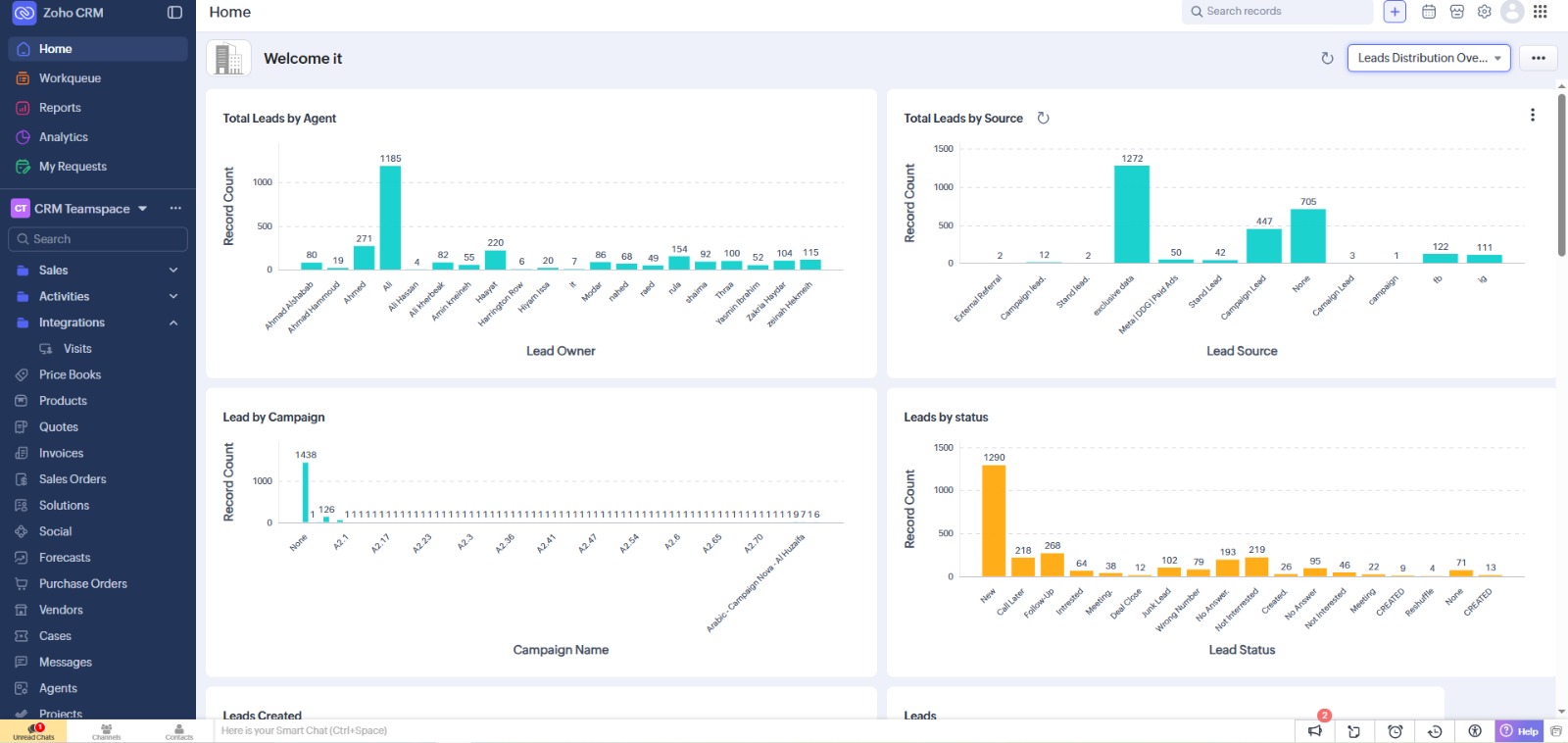Focus the sidebar Search field
Screen dimensions: 1568x743
coord(98,239)
